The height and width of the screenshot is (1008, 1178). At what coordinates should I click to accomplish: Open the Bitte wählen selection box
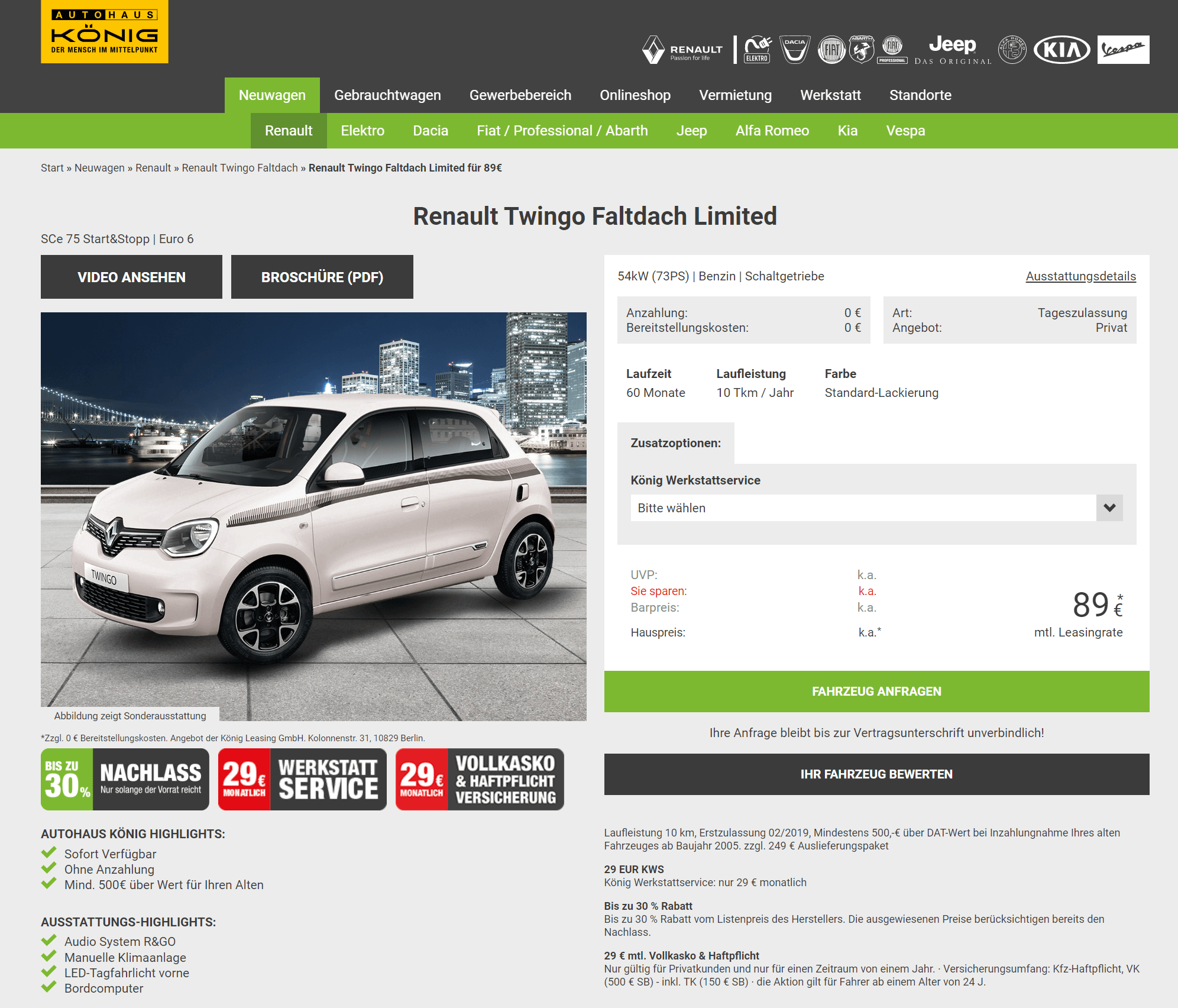tap(876, 508)
